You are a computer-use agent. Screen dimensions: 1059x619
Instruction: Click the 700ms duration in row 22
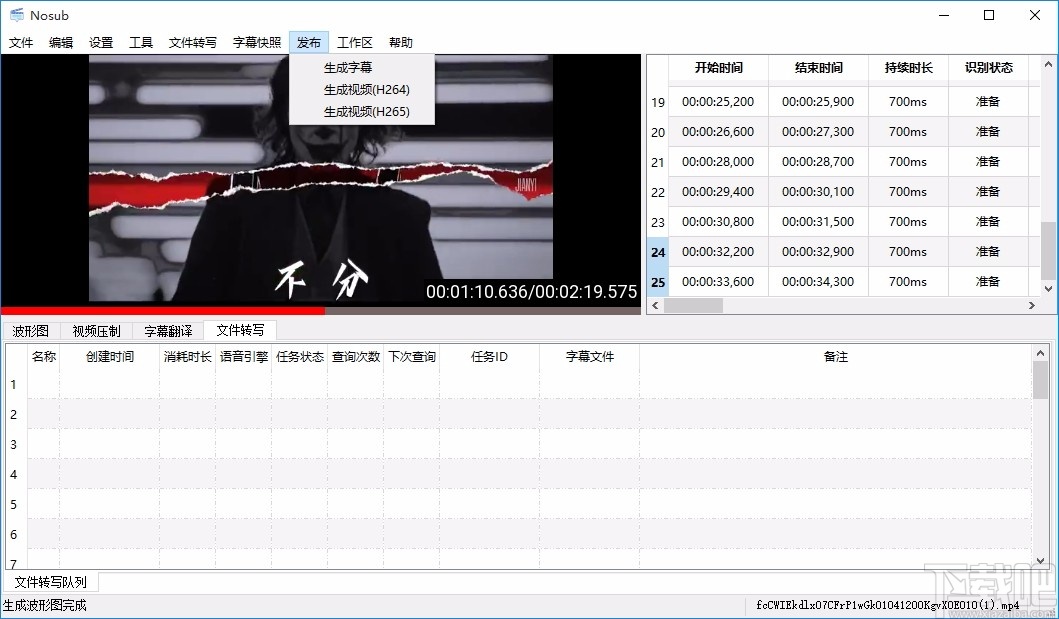coord(908,192)
